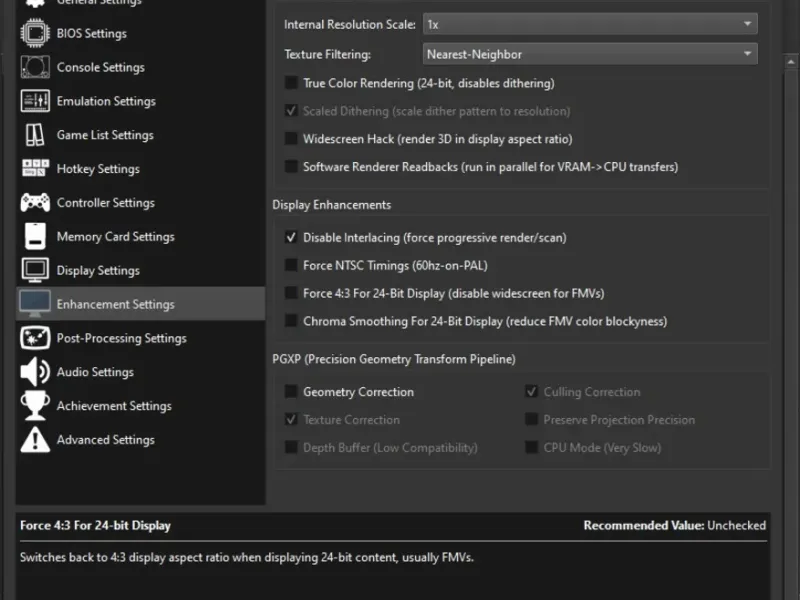Click the Console Settings icon
The width and height of the screenshot is (800, 600).
coord(35,67)
